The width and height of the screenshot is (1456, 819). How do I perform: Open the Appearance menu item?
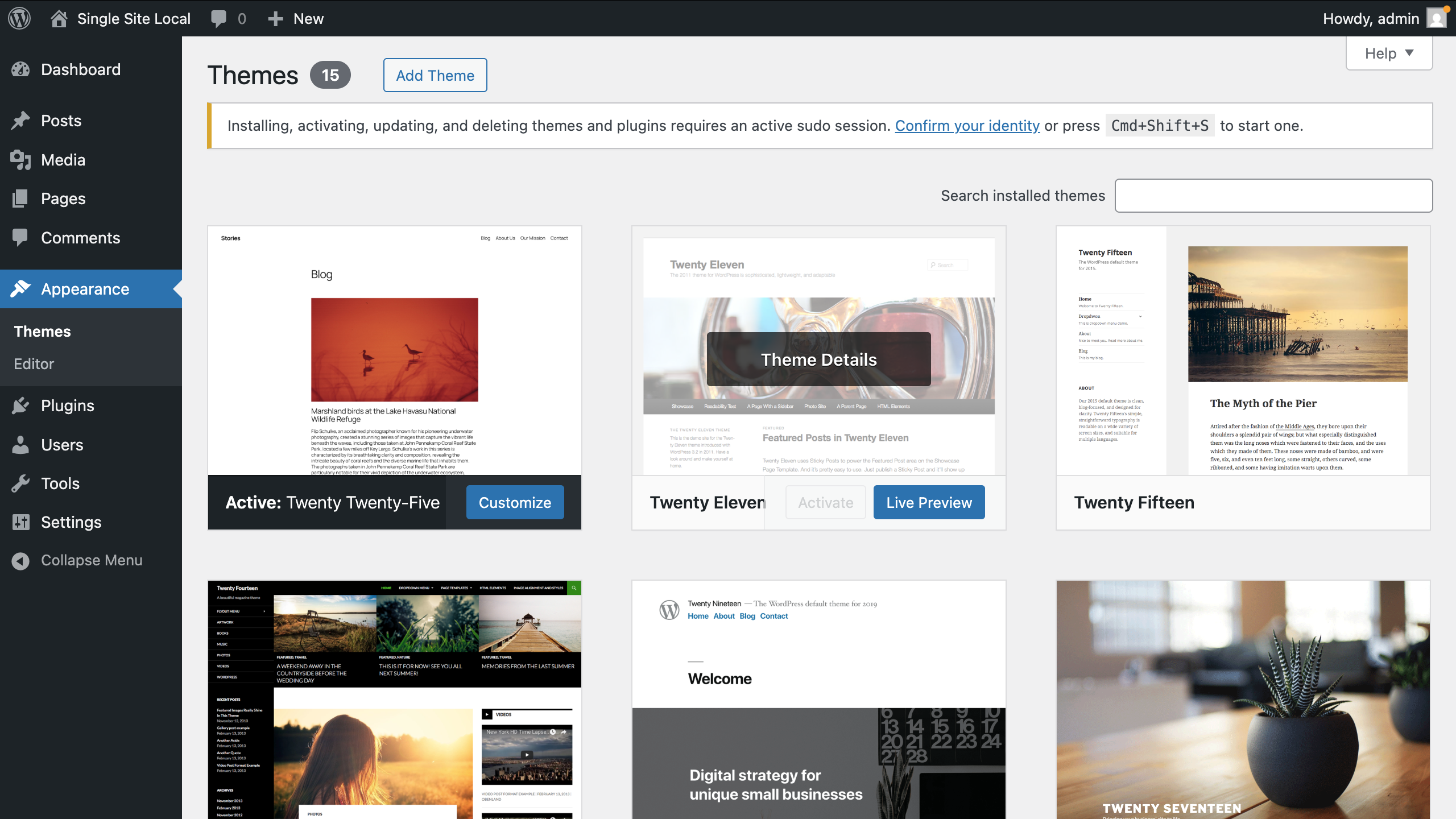tap(91, 289)
